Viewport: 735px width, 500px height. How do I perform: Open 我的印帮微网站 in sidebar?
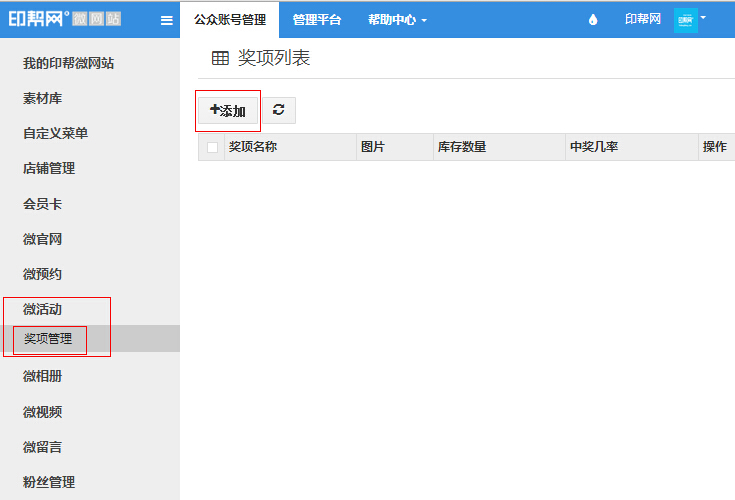pyautogui.click(x=68, y=63)
